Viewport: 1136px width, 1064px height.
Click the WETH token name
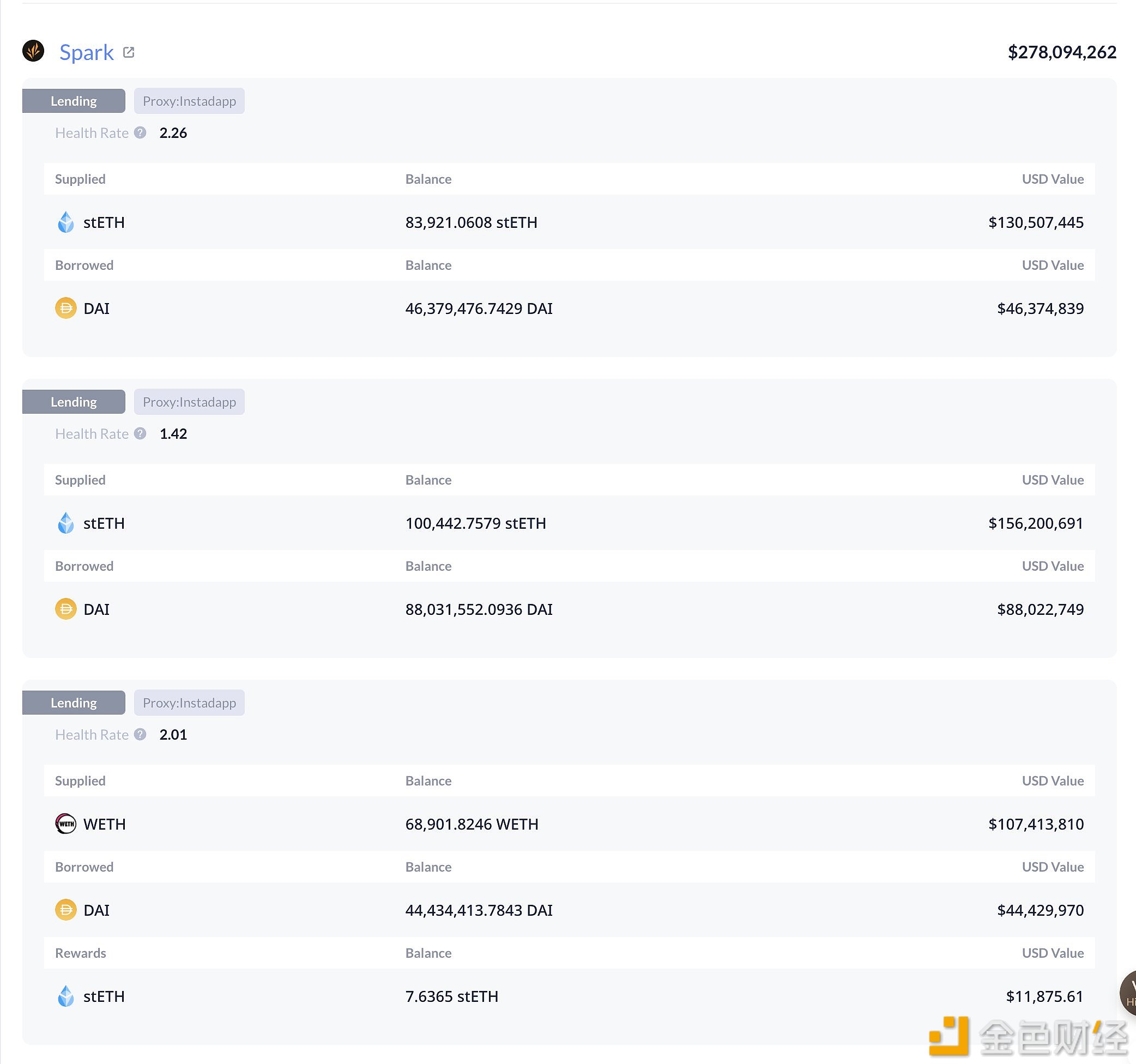(105, 824)
